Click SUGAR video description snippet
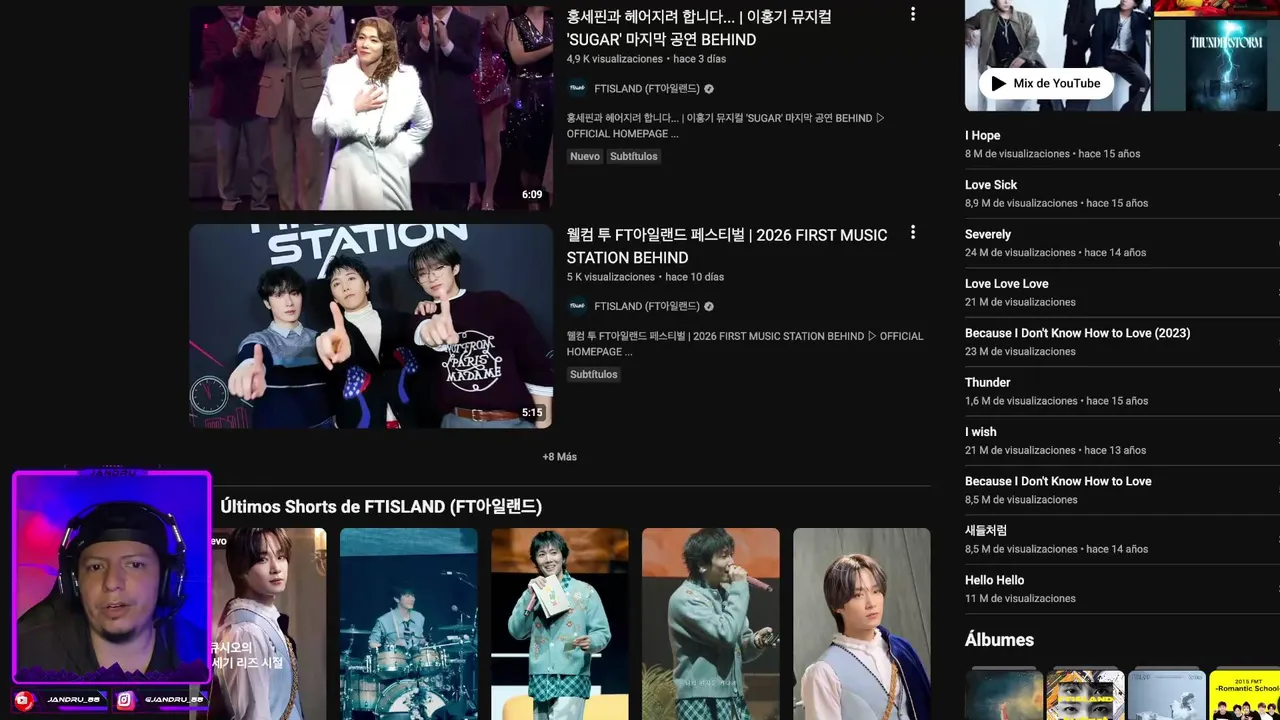The height and width of the screenshot is (720, 1280). pos(726,126)
